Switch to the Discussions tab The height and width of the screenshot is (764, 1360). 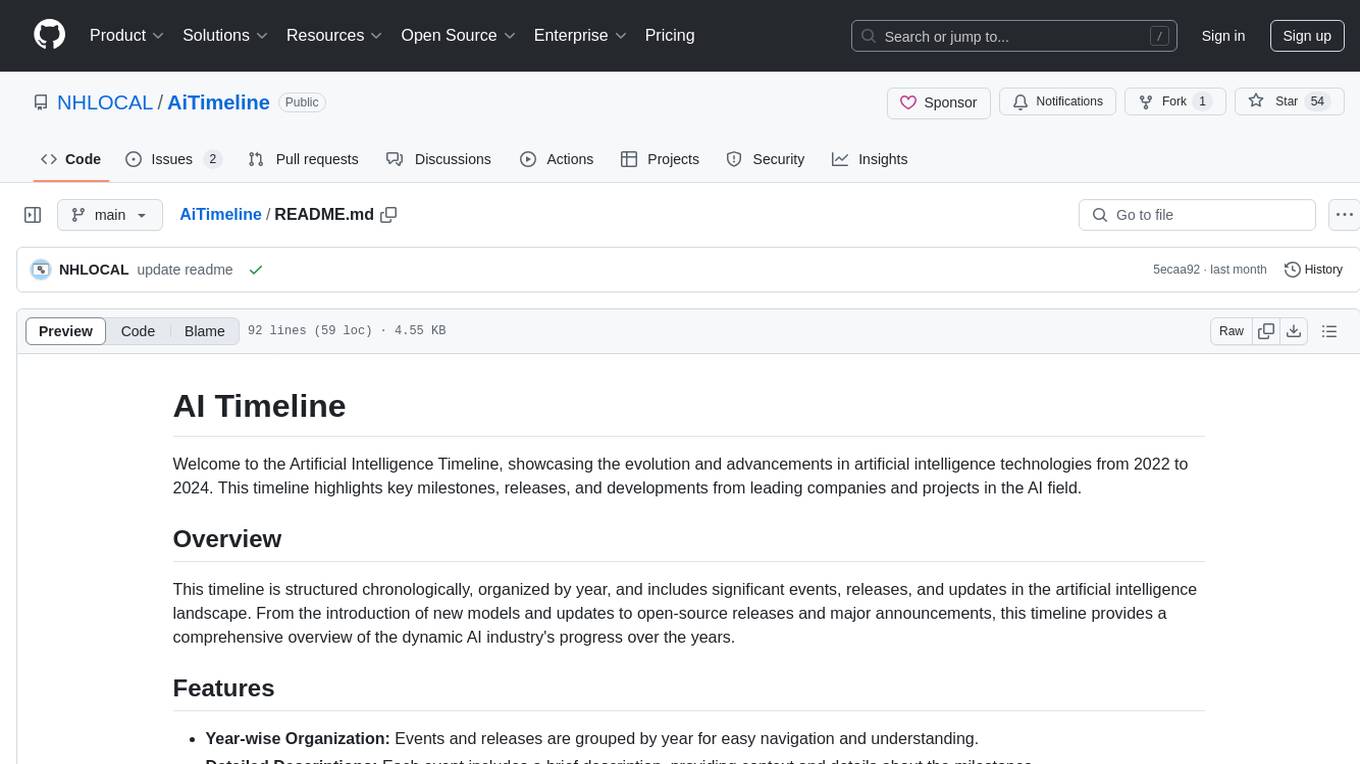438,159
